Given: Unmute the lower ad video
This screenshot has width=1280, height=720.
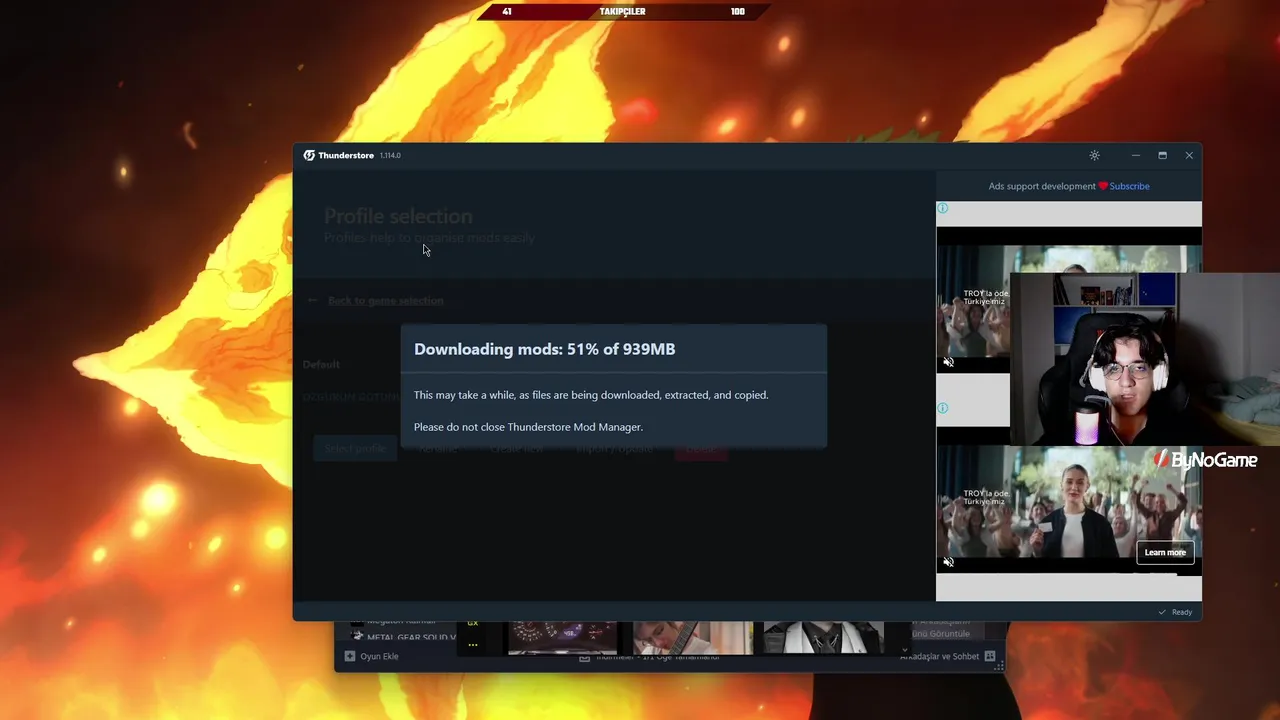Looking at the screenshot, I should [948, 562].
